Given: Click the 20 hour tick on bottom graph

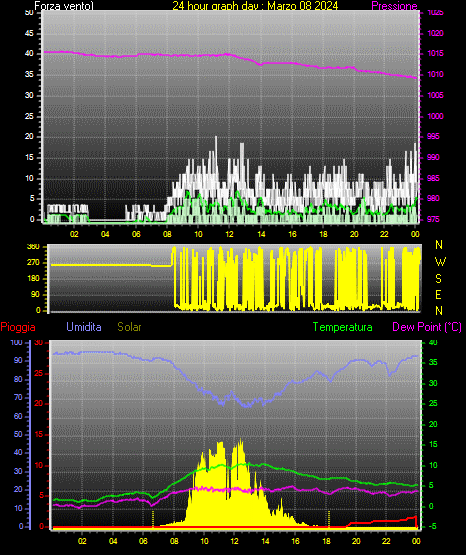Looking at the screenshot, I should click(356, 541).
